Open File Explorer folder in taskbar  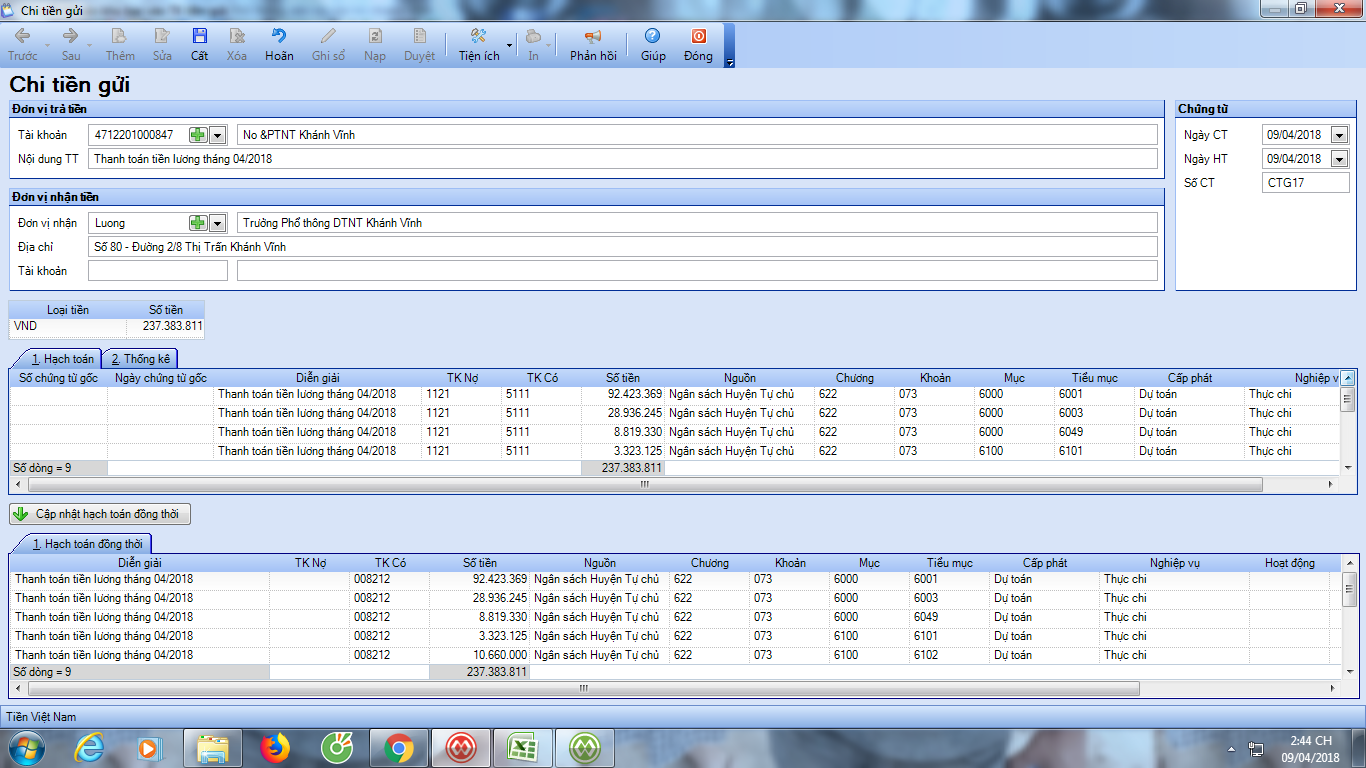212,747
